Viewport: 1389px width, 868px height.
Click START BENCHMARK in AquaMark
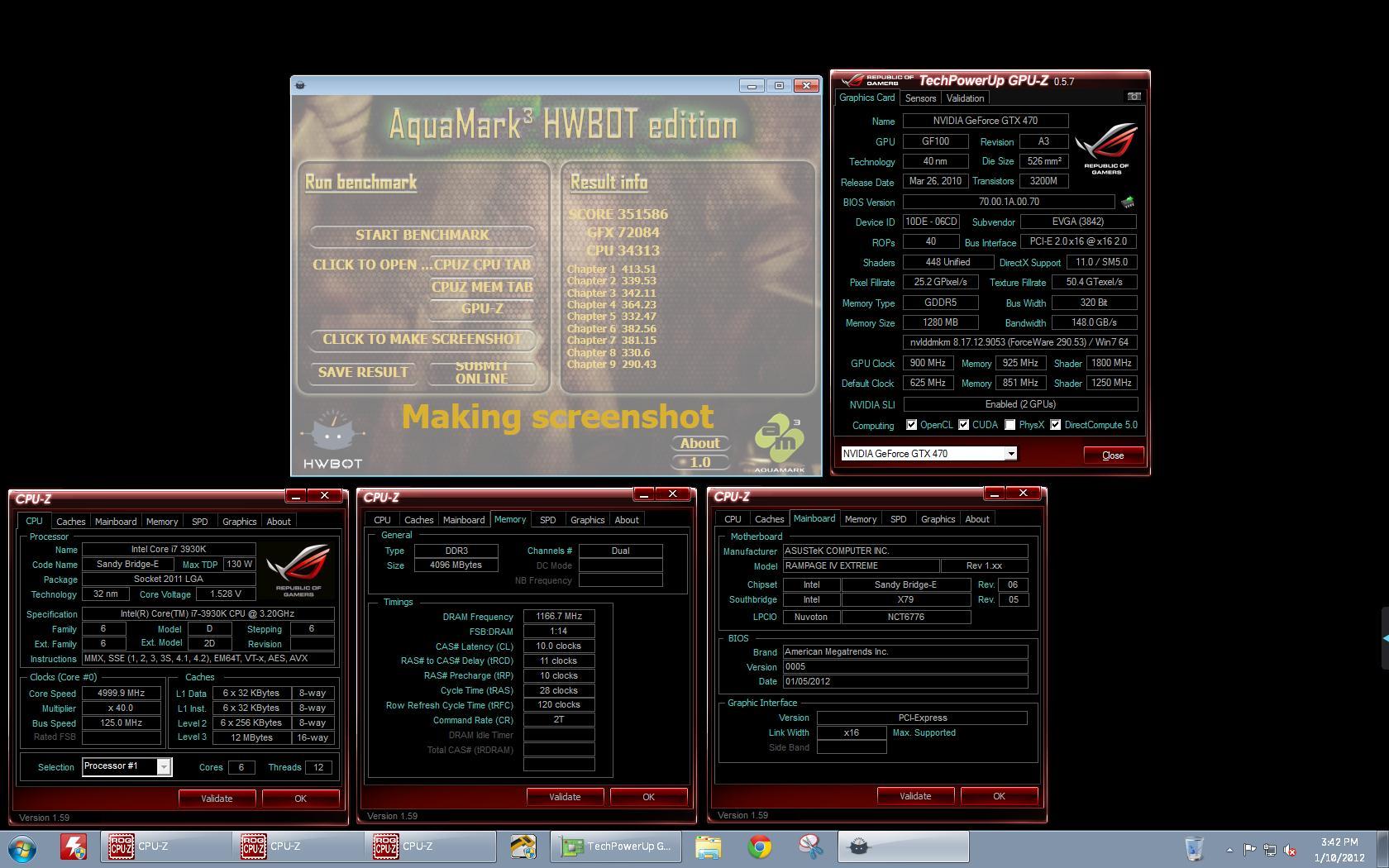click(x=422, y=235)
